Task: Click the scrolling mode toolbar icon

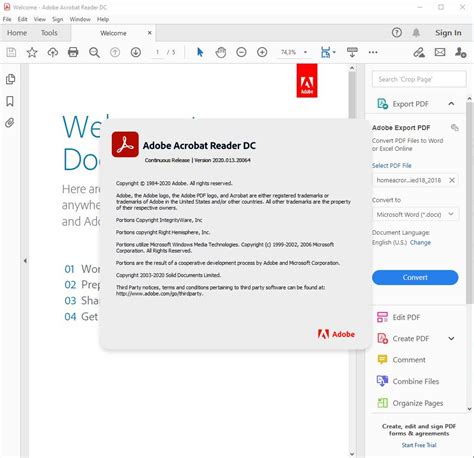Action: (x=352, y=52)
